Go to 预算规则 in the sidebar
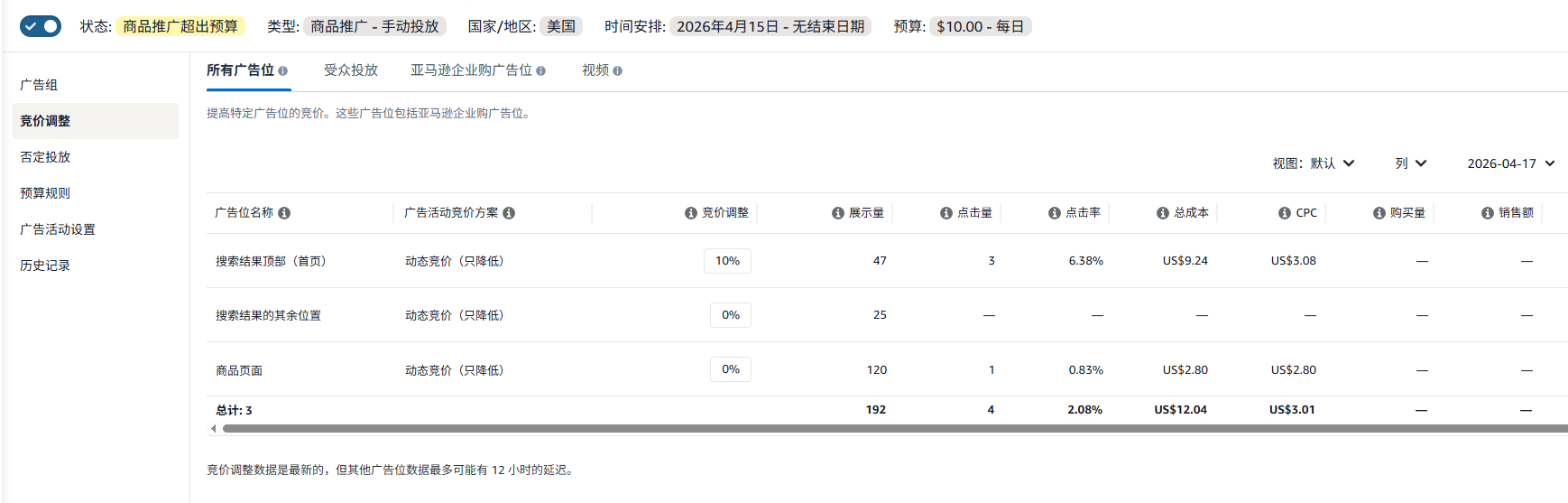The height and width of the screenshot is (503, 1568). tap(45, 193)
